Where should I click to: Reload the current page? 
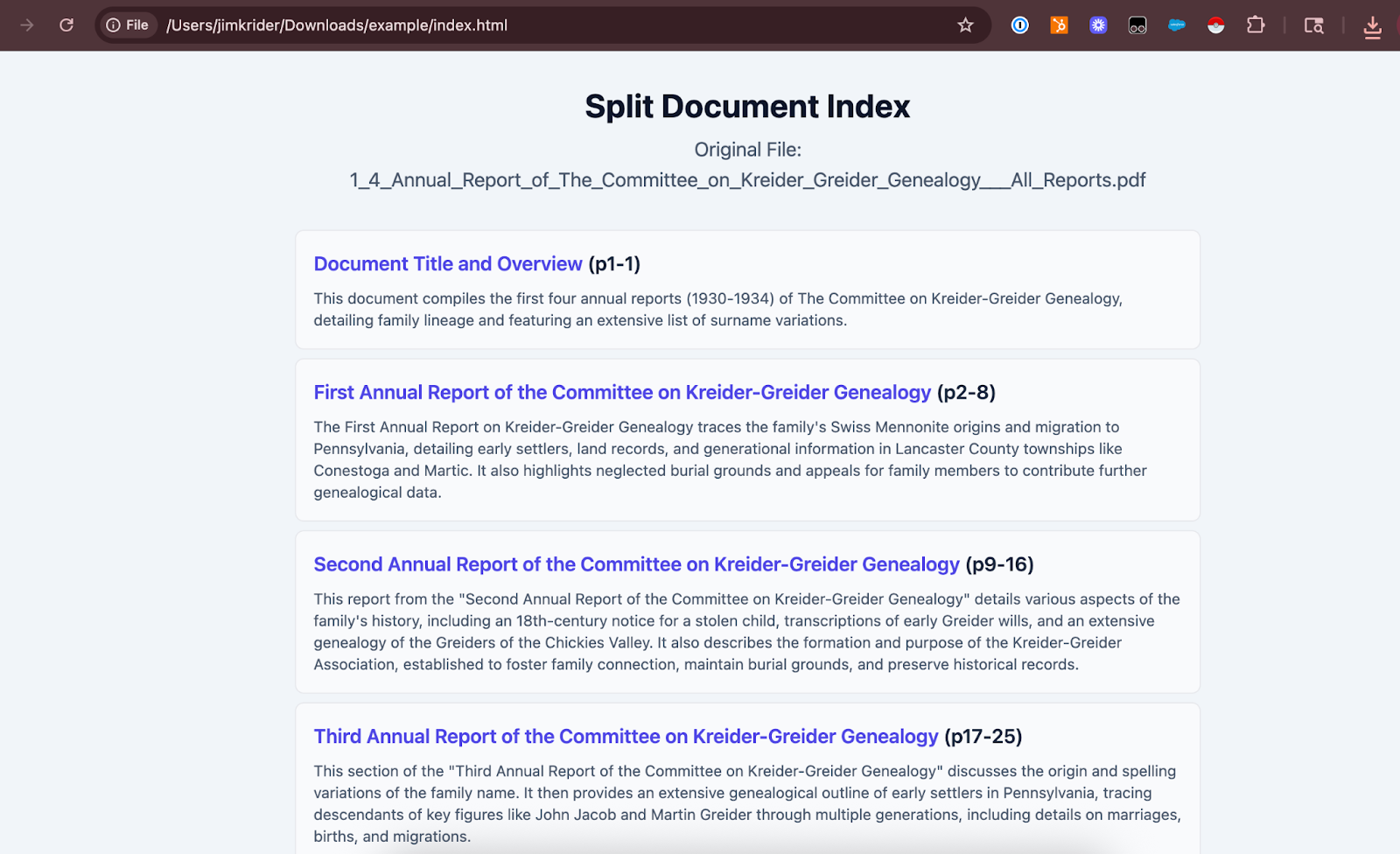click(x=66, y=25)
